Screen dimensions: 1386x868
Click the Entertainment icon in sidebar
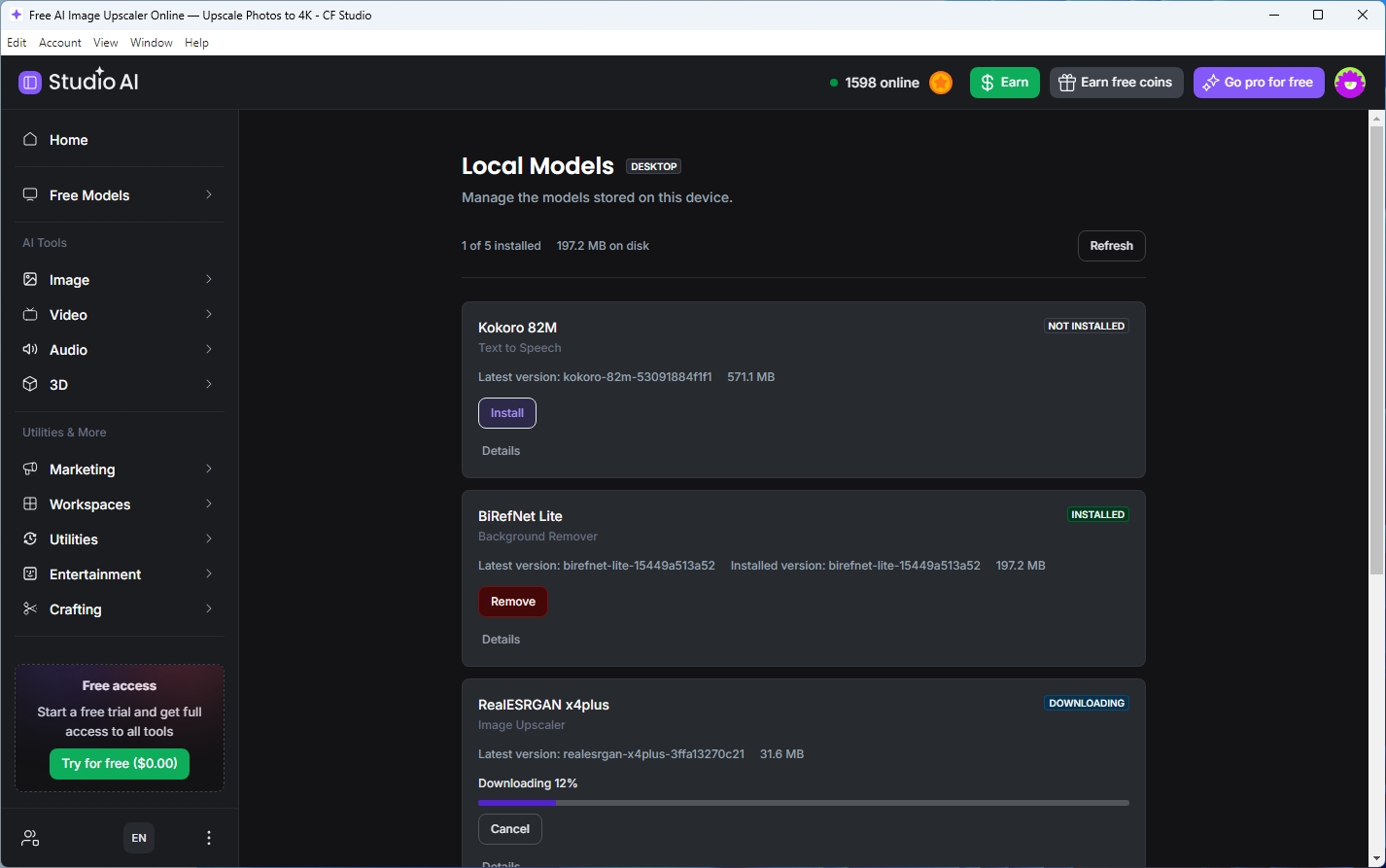coord(30,574)
